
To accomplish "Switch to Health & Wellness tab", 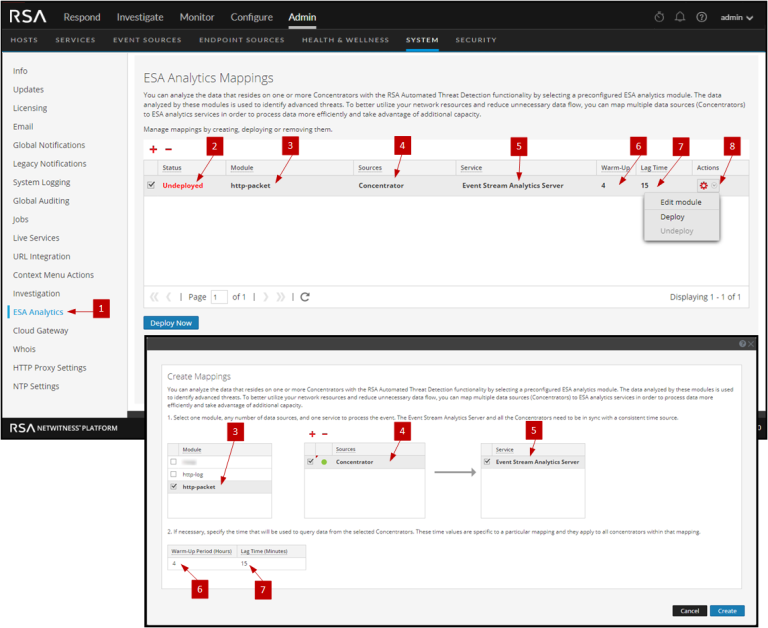I will point(345,40).
